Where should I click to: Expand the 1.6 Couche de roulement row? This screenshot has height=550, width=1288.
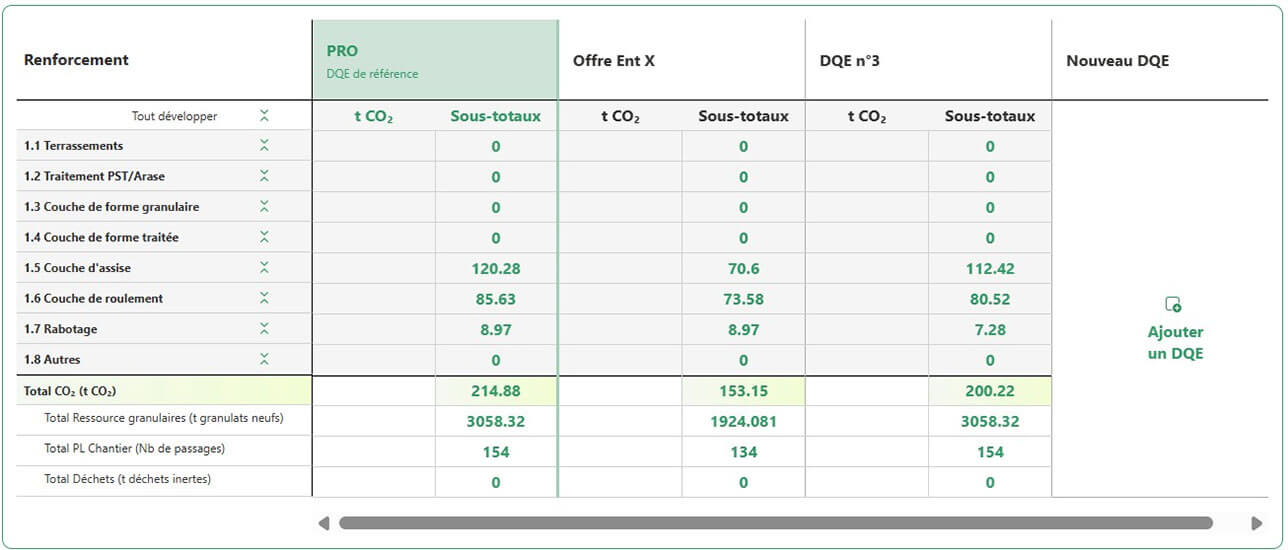pos(264,298)
